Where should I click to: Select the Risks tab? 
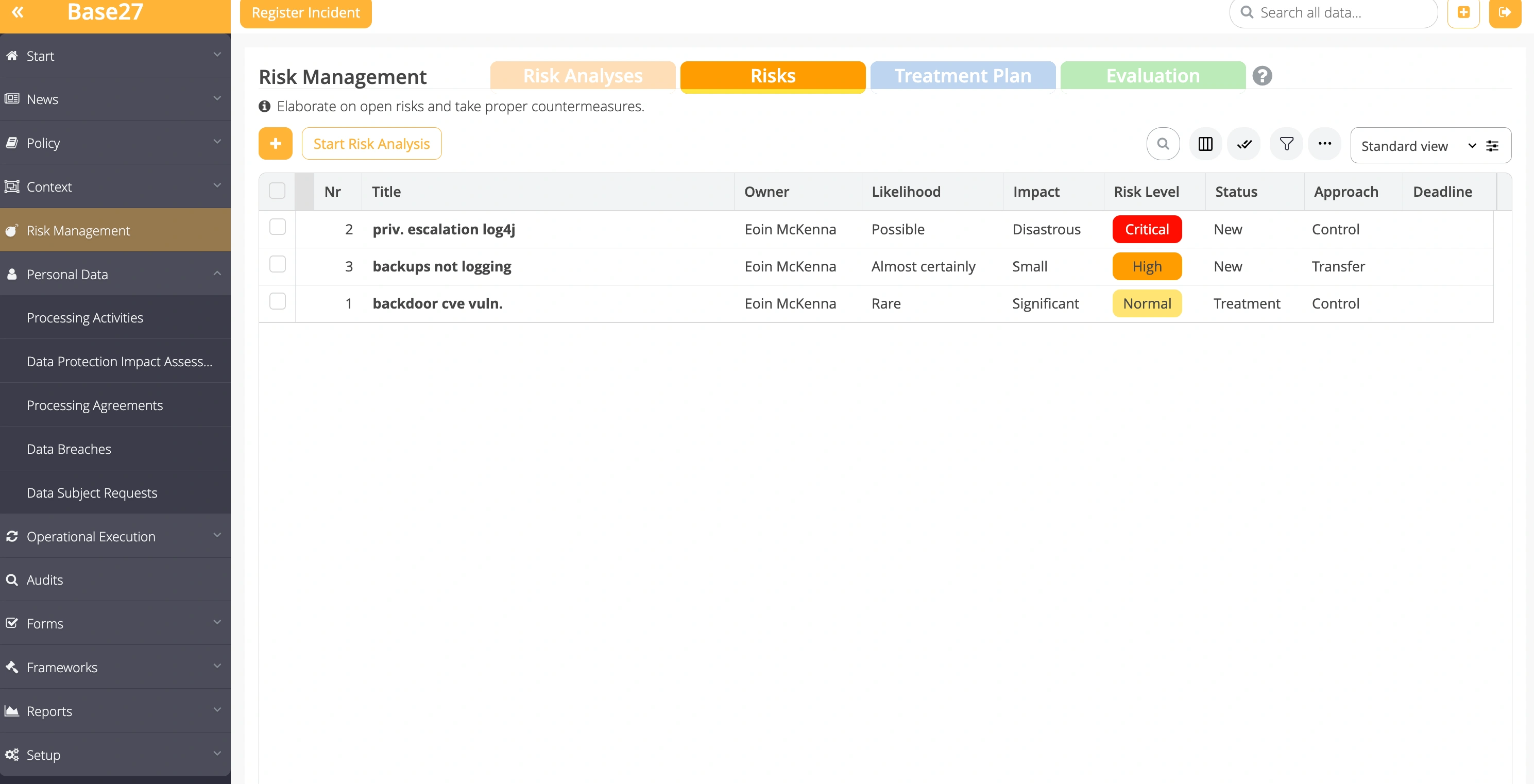(772, 76)
